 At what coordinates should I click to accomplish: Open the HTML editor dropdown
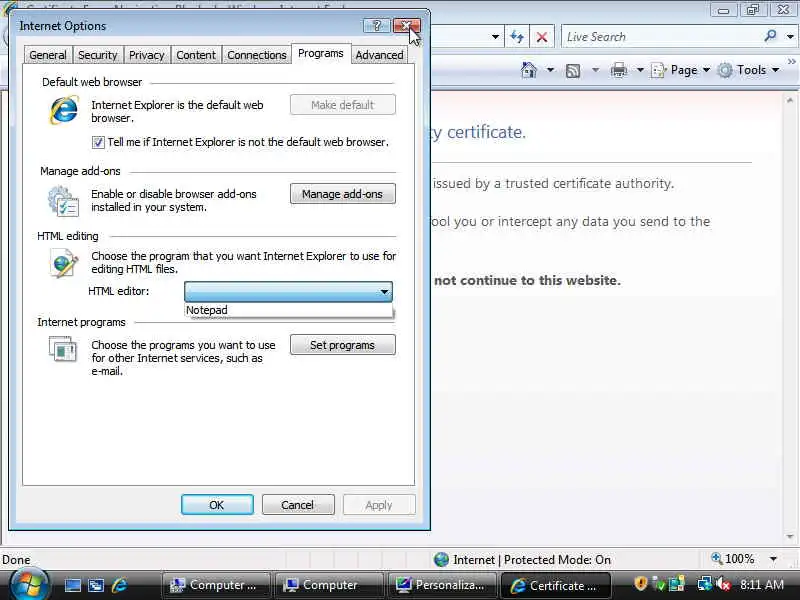coord(288,291)
